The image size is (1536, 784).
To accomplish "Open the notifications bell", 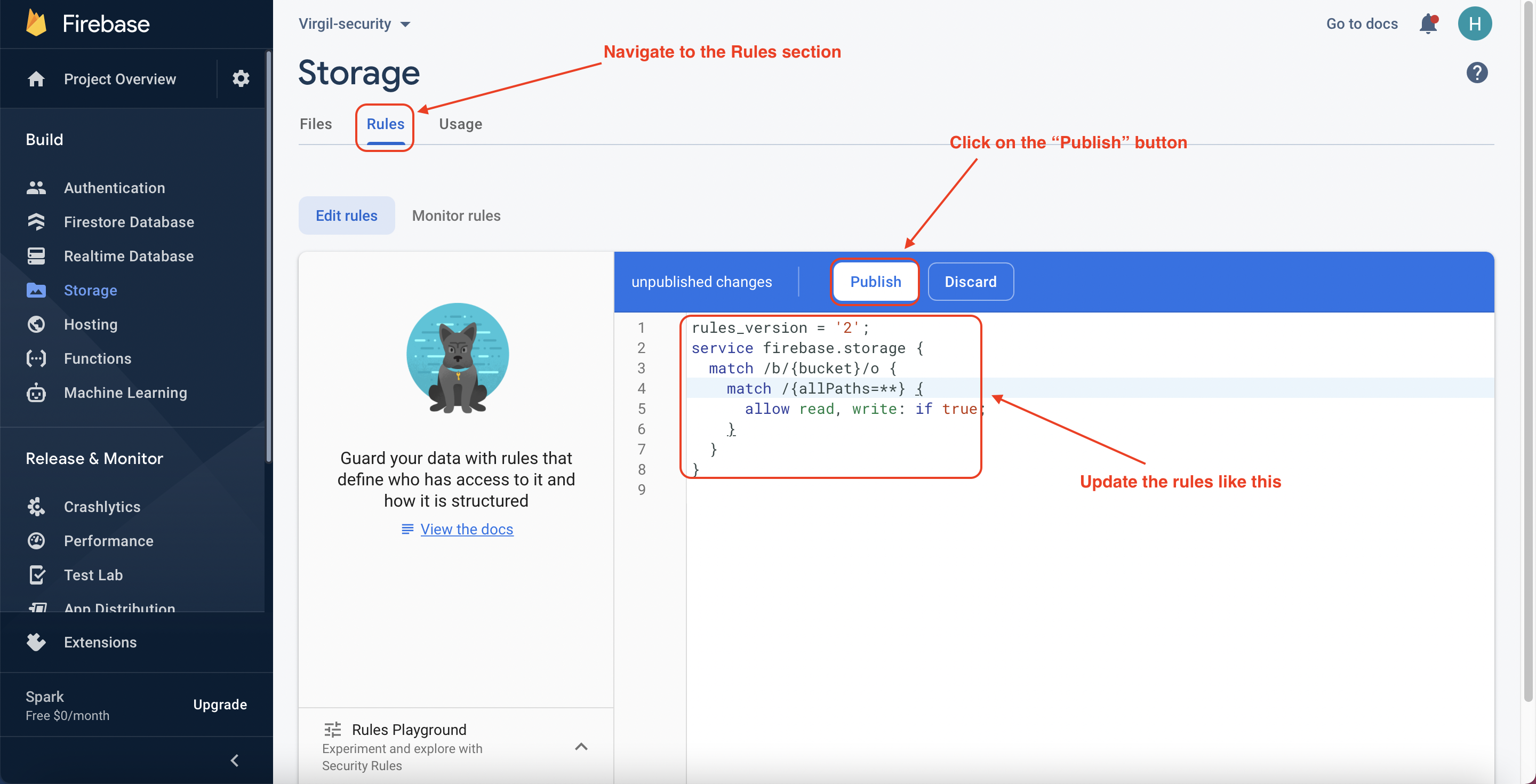I will point(1429,24).
